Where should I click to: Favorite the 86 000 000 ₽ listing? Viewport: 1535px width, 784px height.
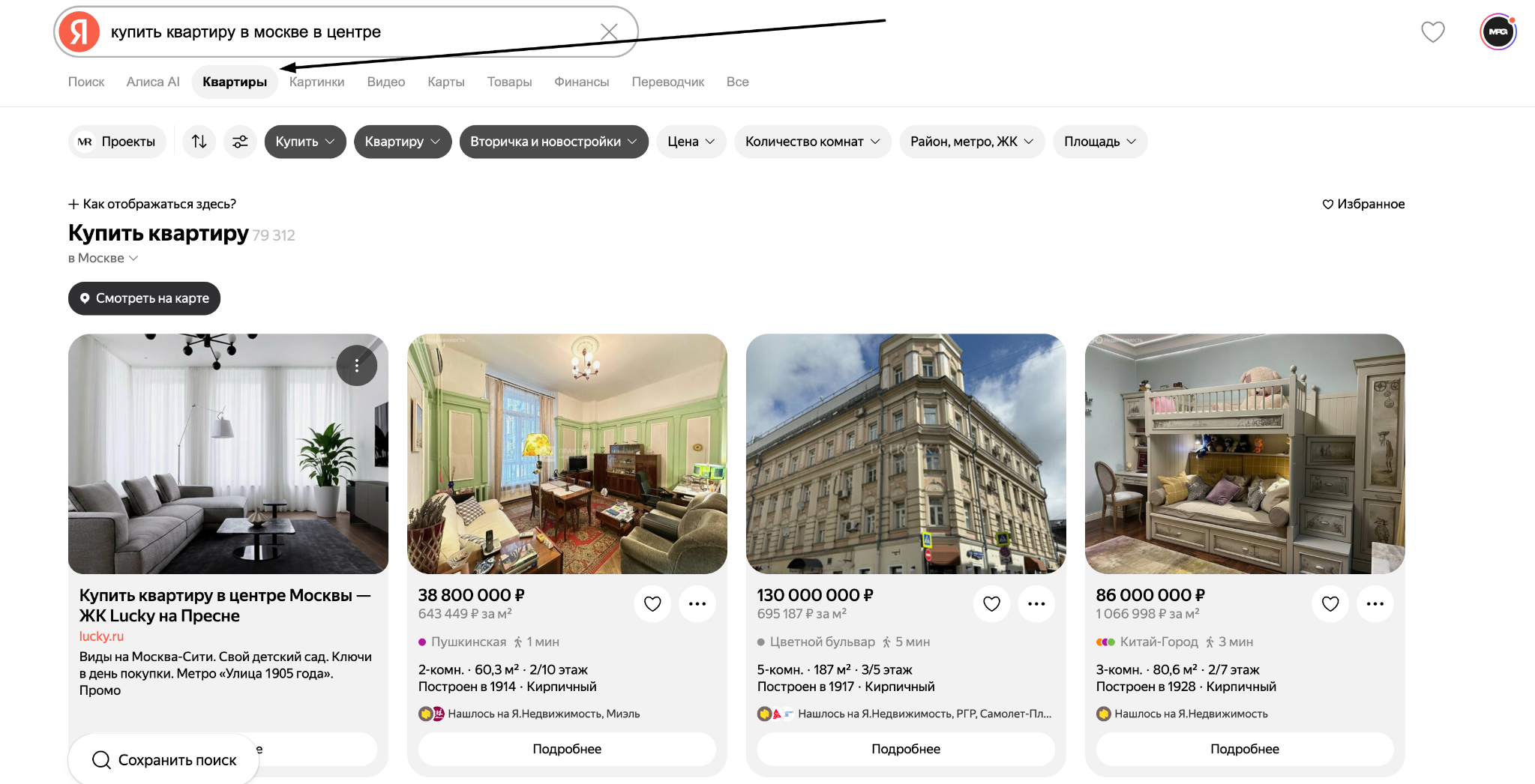1330,603
